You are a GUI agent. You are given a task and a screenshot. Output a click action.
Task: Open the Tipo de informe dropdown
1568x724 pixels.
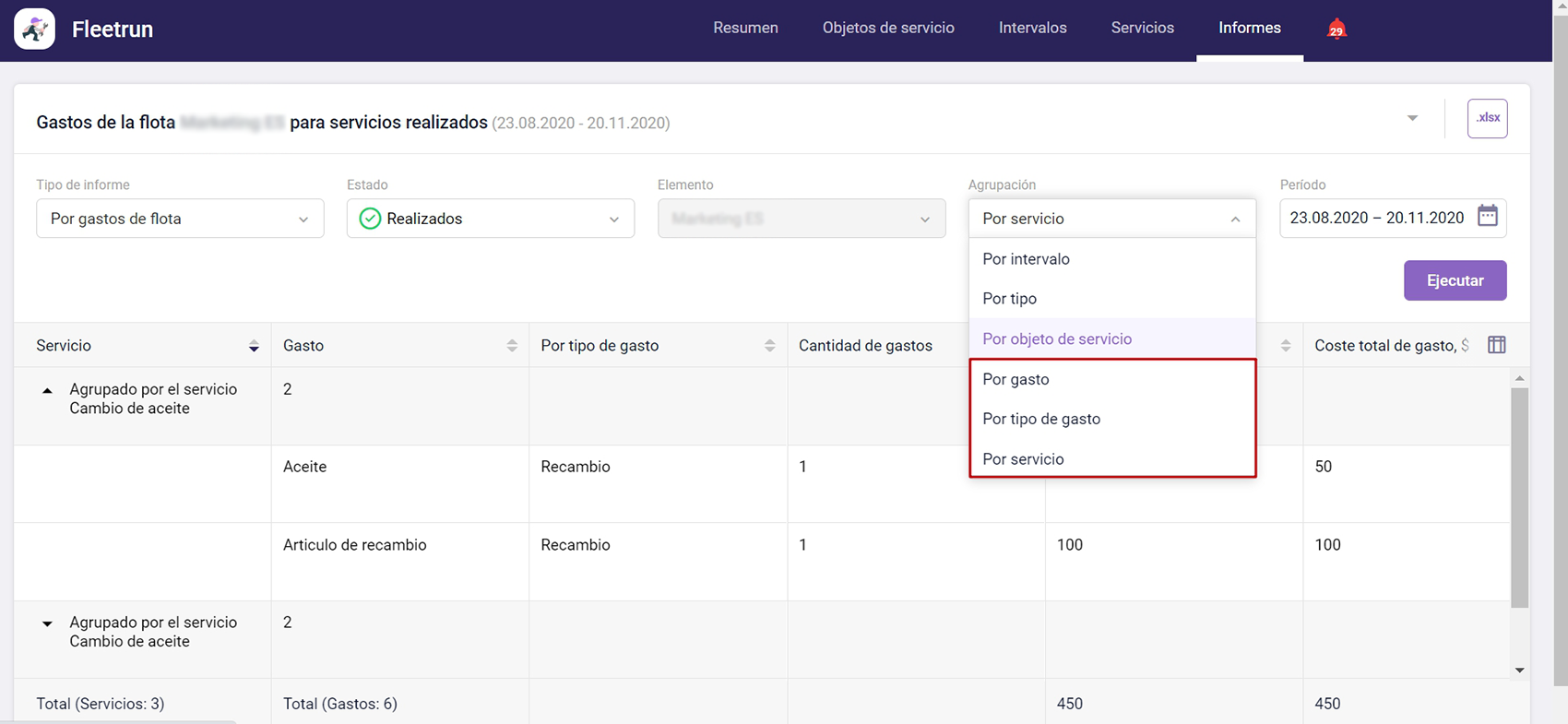coord(180,219)
